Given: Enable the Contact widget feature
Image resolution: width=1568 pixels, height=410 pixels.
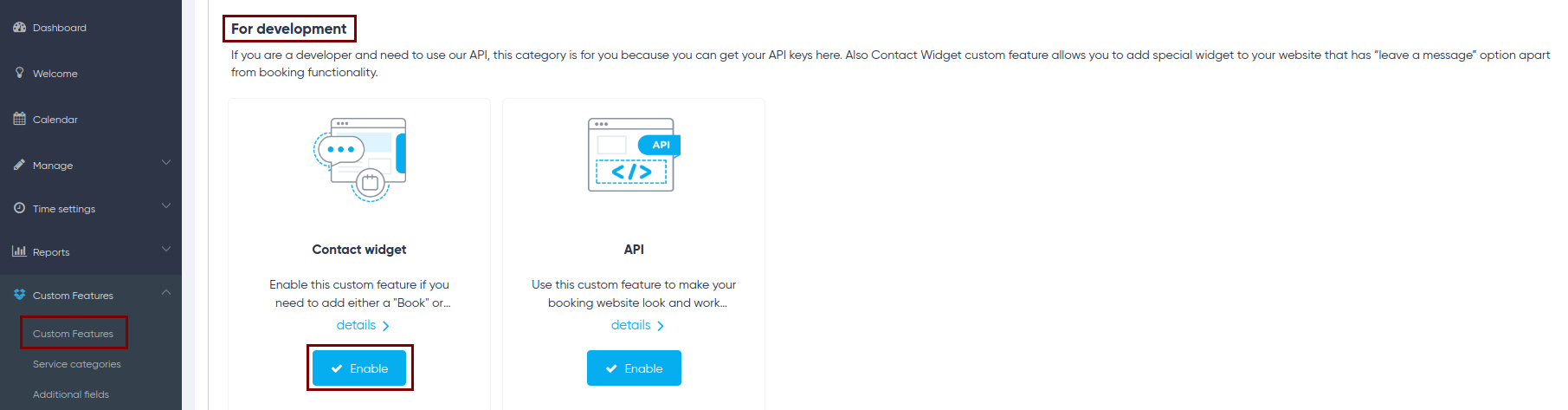Looking at the screenshot, I should click(359, 368).
